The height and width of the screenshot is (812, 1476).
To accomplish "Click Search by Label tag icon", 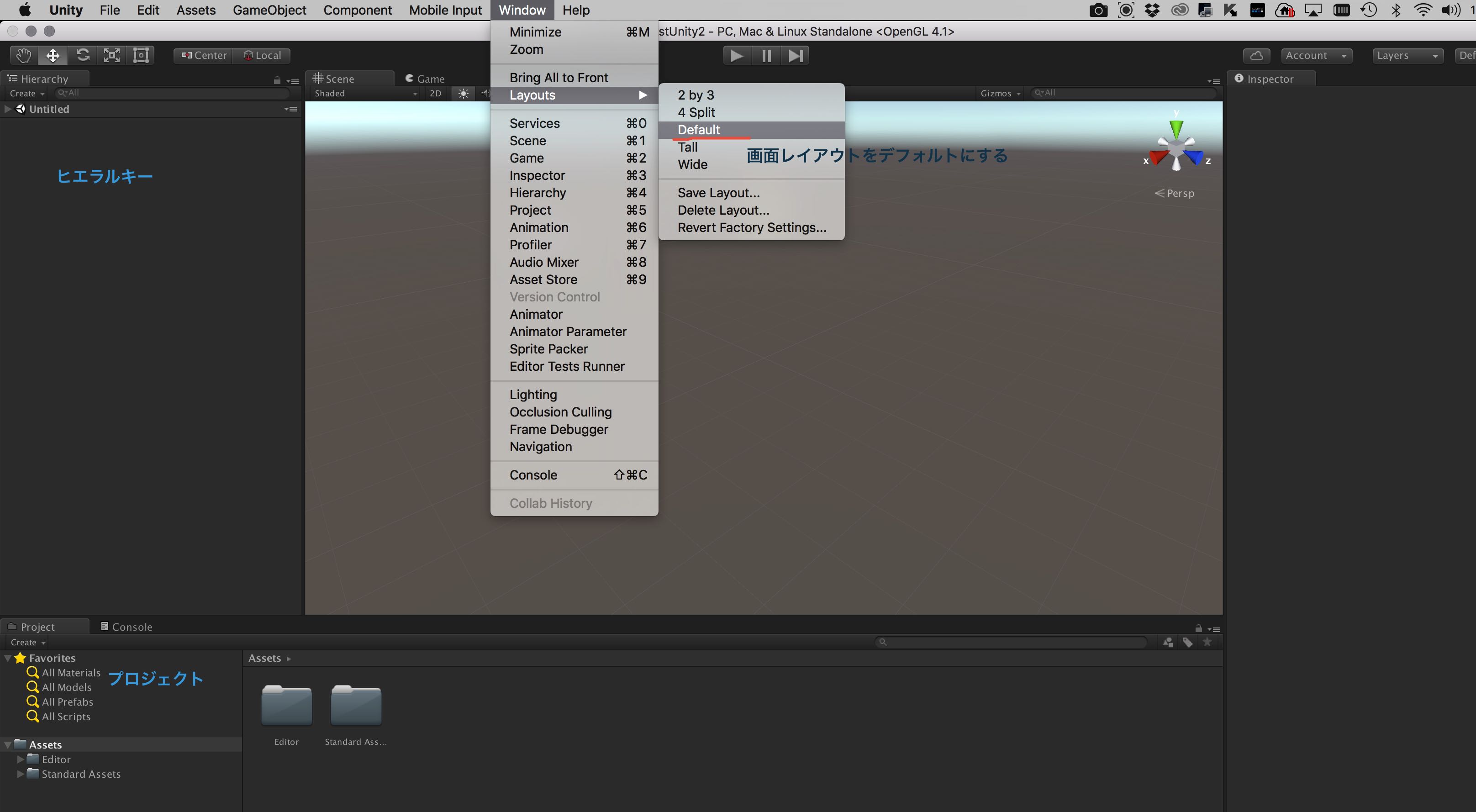I will click(x=1187, y=643).
